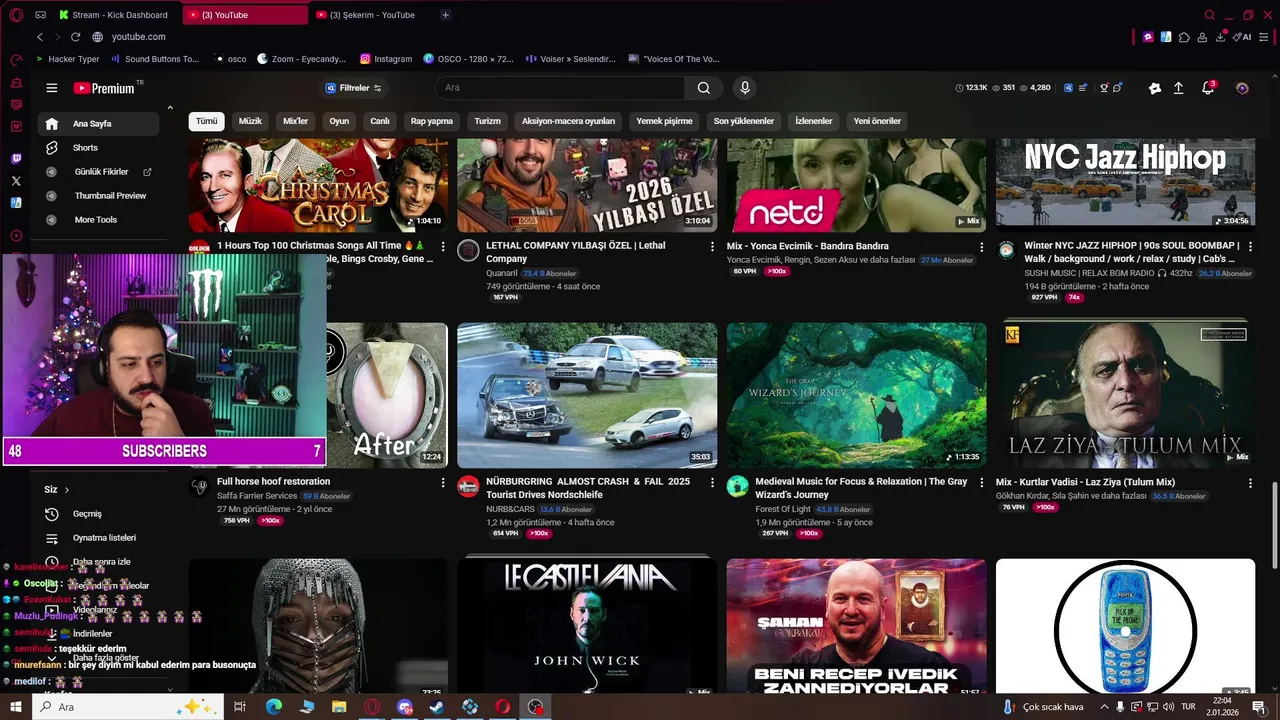Open options for the Yonca Evcimik mix
The image size is (1280, 720).
[981, 246]
